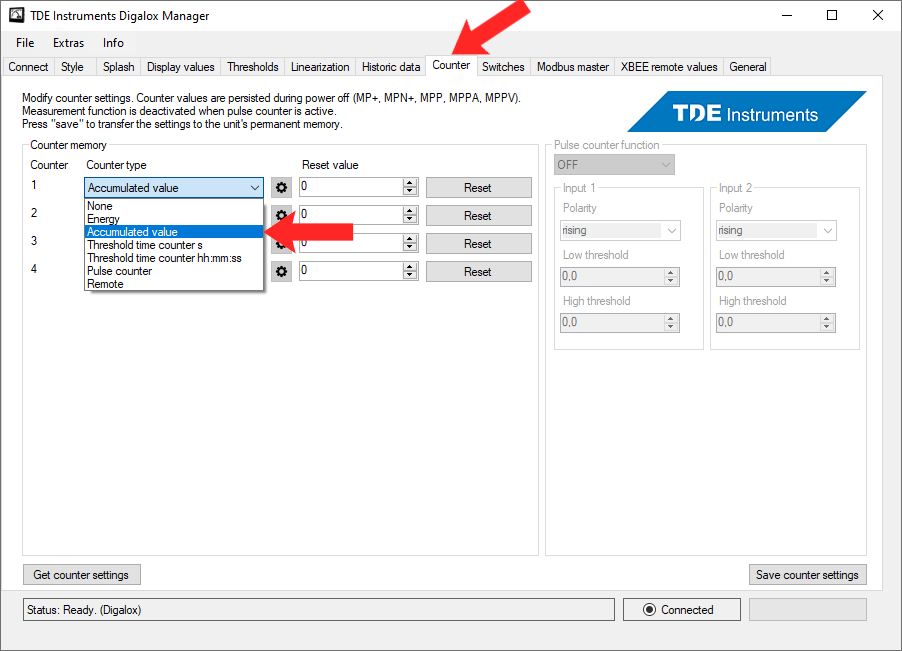Screen dimensions: 902x651
Task: Choose Energy in counter type list
Action: coord(174,219)
